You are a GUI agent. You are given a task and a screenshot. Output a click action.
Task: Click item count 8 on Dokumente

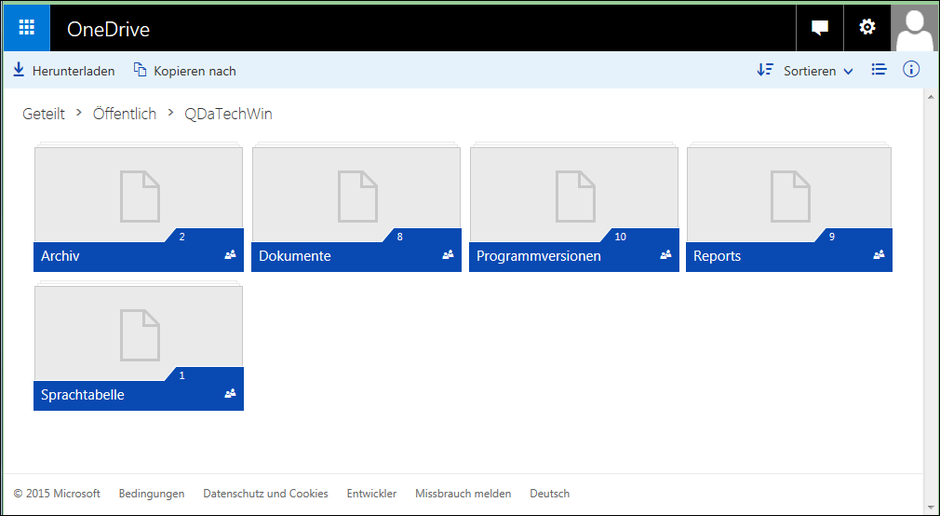tap(400, 237)
